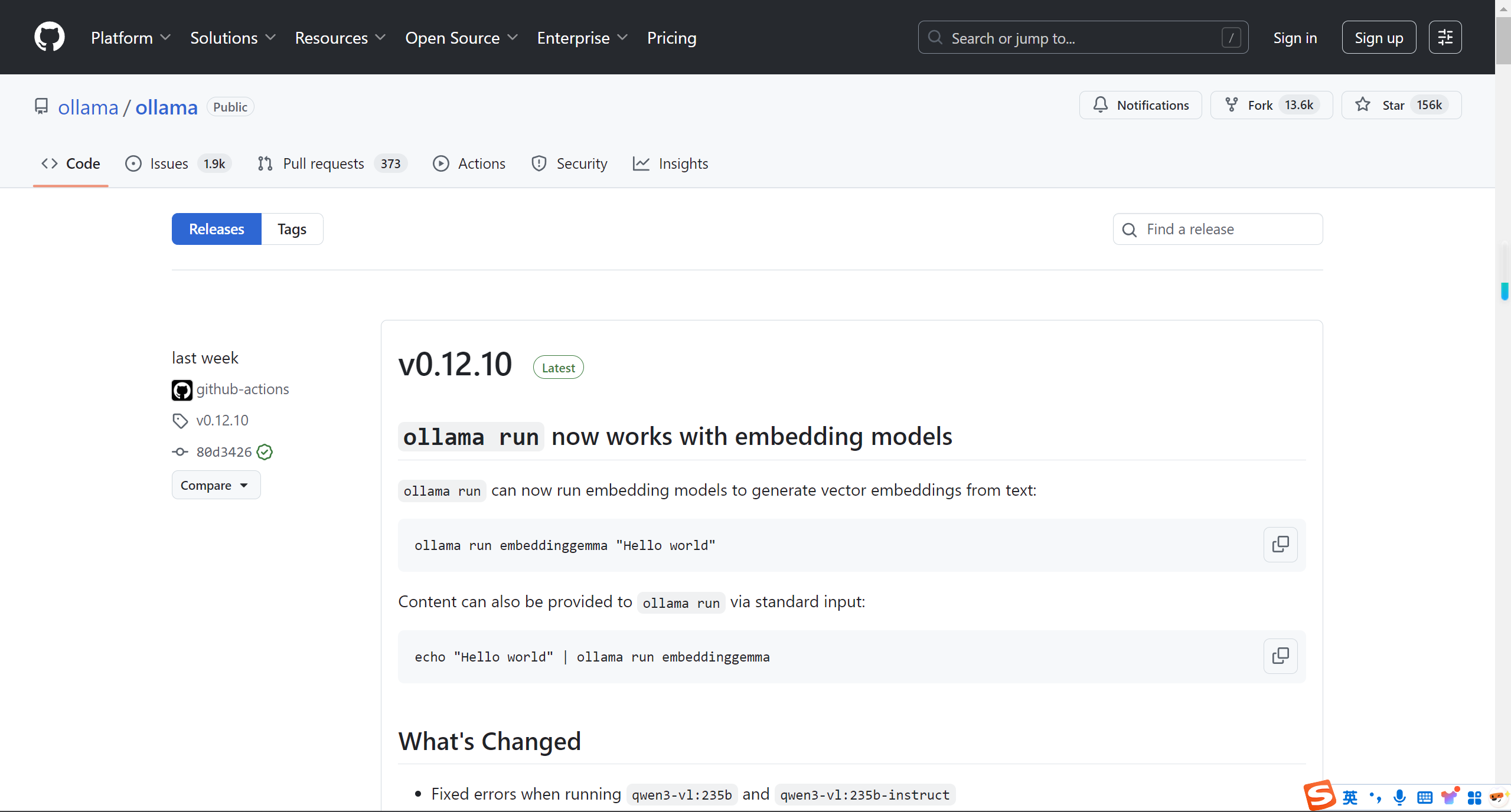The width and height of the screenshot is (1511, 812).
Task: Click the Sign up button
Action: coord(1378,38)
